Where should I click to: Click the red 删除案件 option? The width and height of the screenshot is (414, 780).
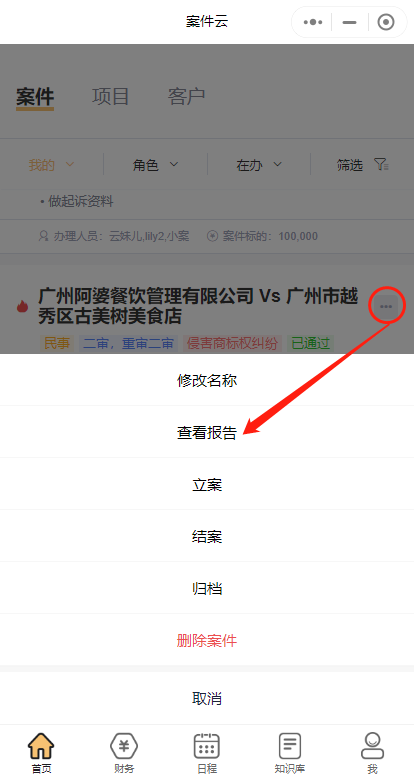pyautogui.click(x=207, y=640)
